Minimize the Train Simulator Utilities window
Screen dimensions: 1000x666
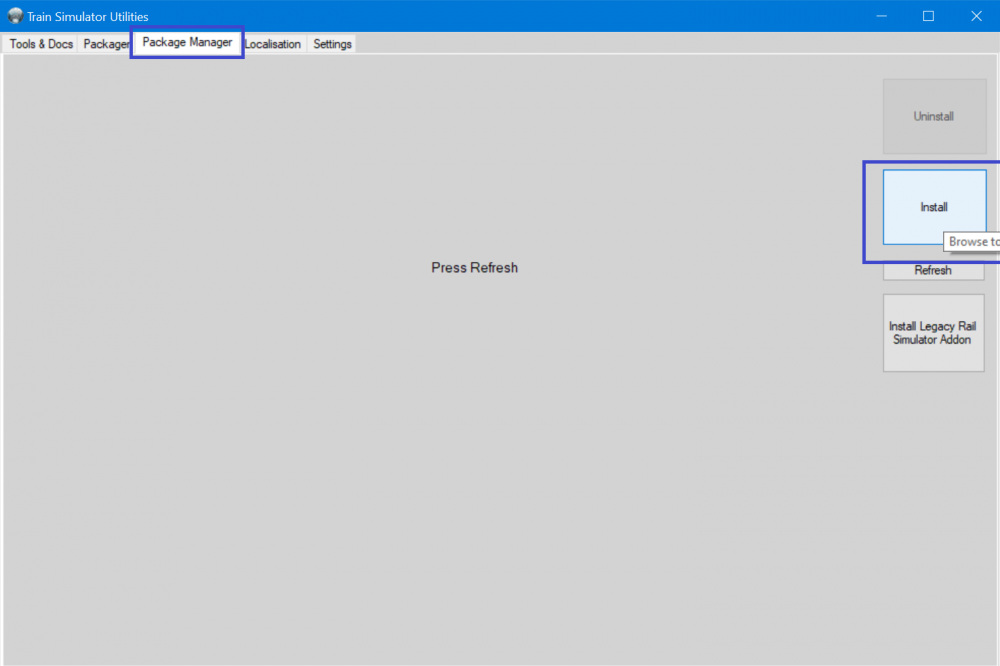click(x=882, y=16)
